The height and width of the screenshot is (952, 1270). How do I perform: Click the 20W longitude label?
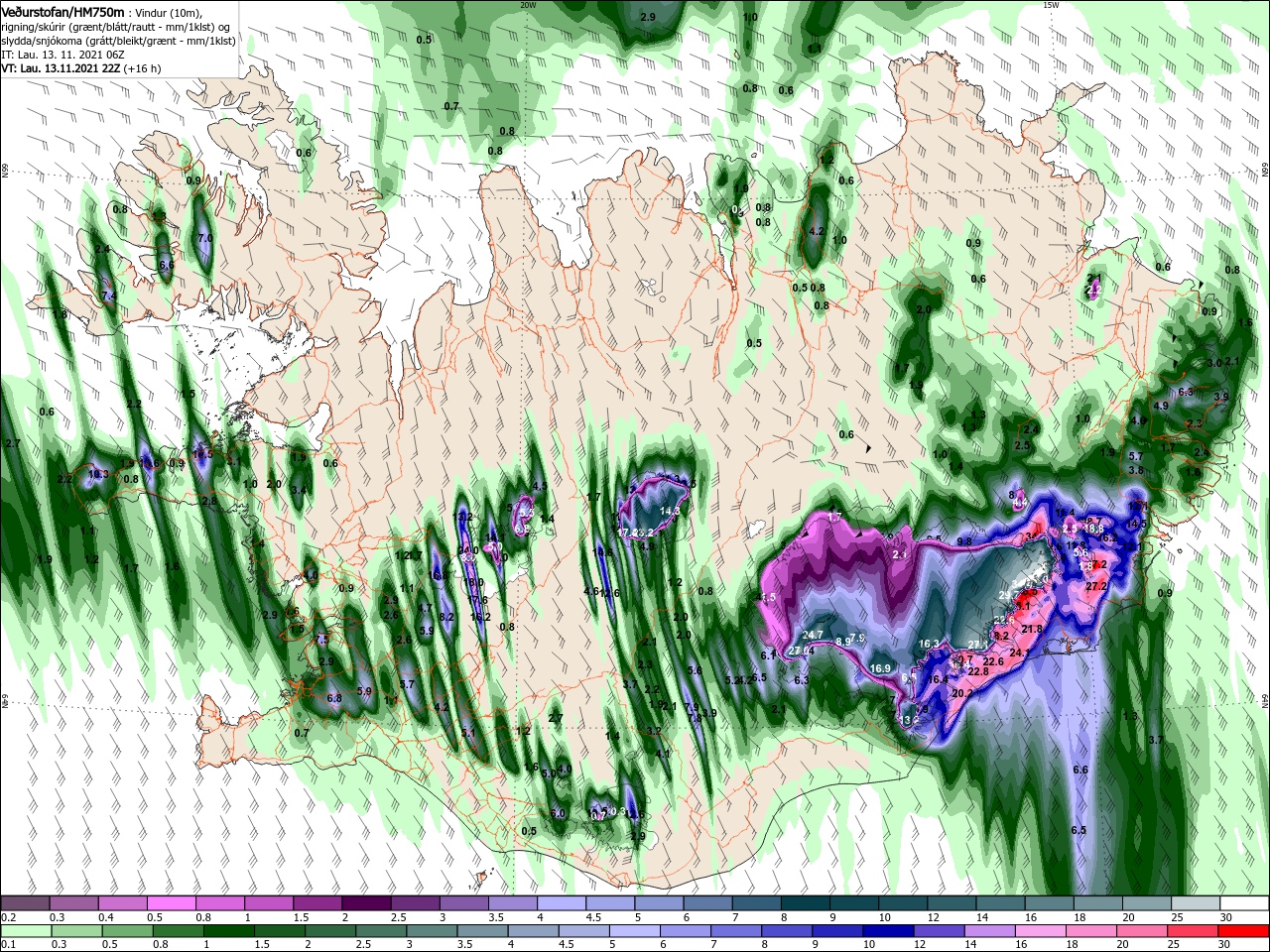(x=528, y=5)
